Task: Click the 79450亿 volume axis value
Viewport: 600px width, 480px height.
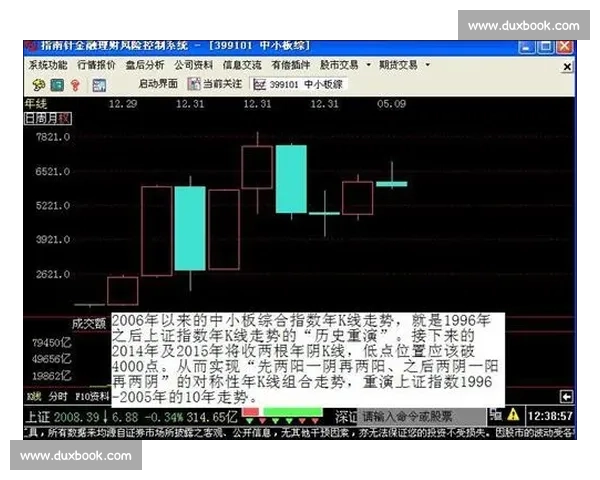Action: click(52, 343)
